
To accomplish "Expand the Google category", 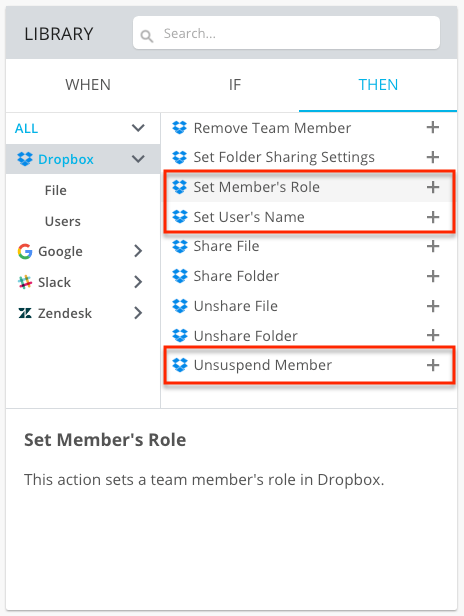I will pyautogui.click(x=138, y=251).
